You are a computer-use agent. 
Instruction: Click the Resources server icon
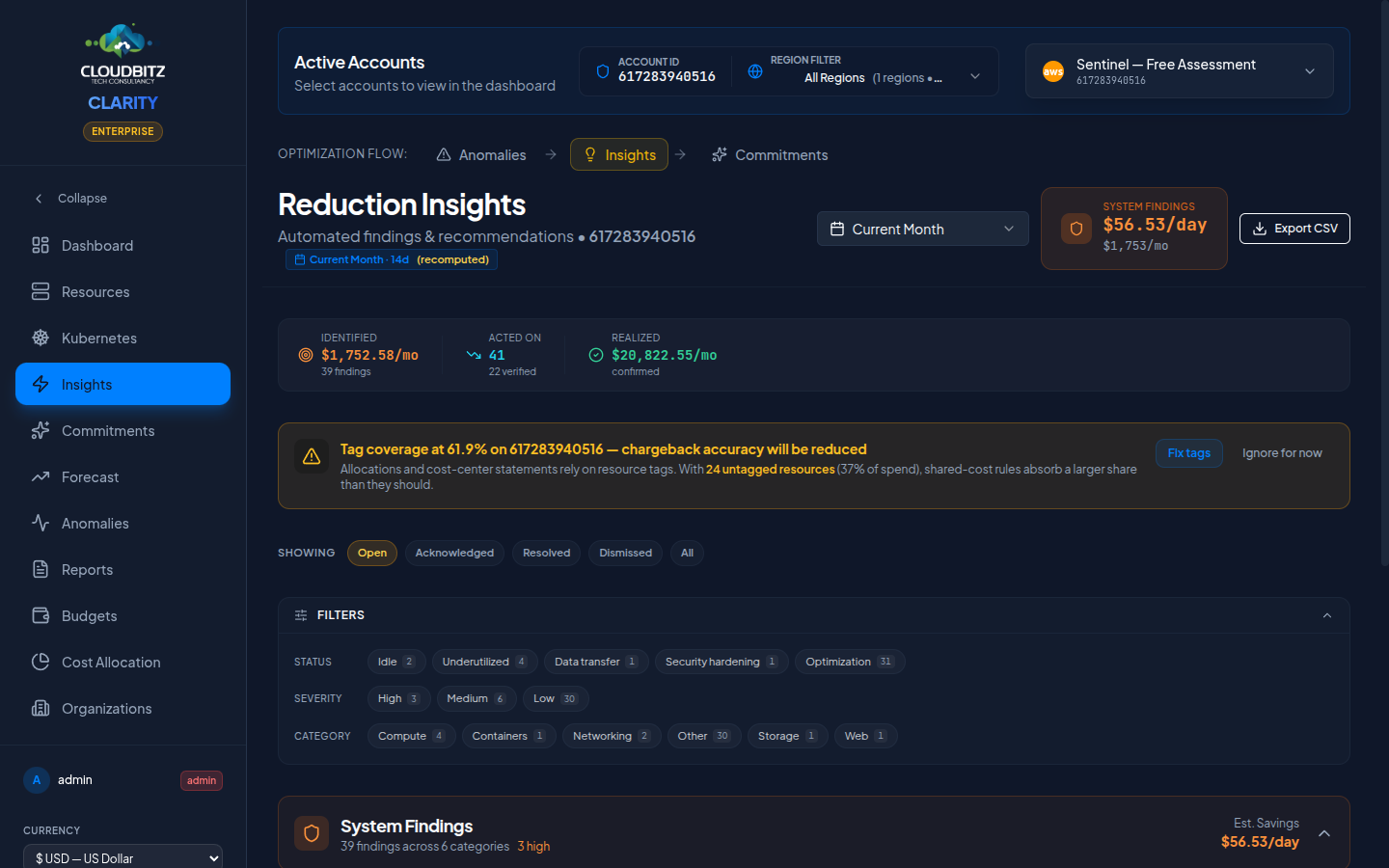click(41, 291)
